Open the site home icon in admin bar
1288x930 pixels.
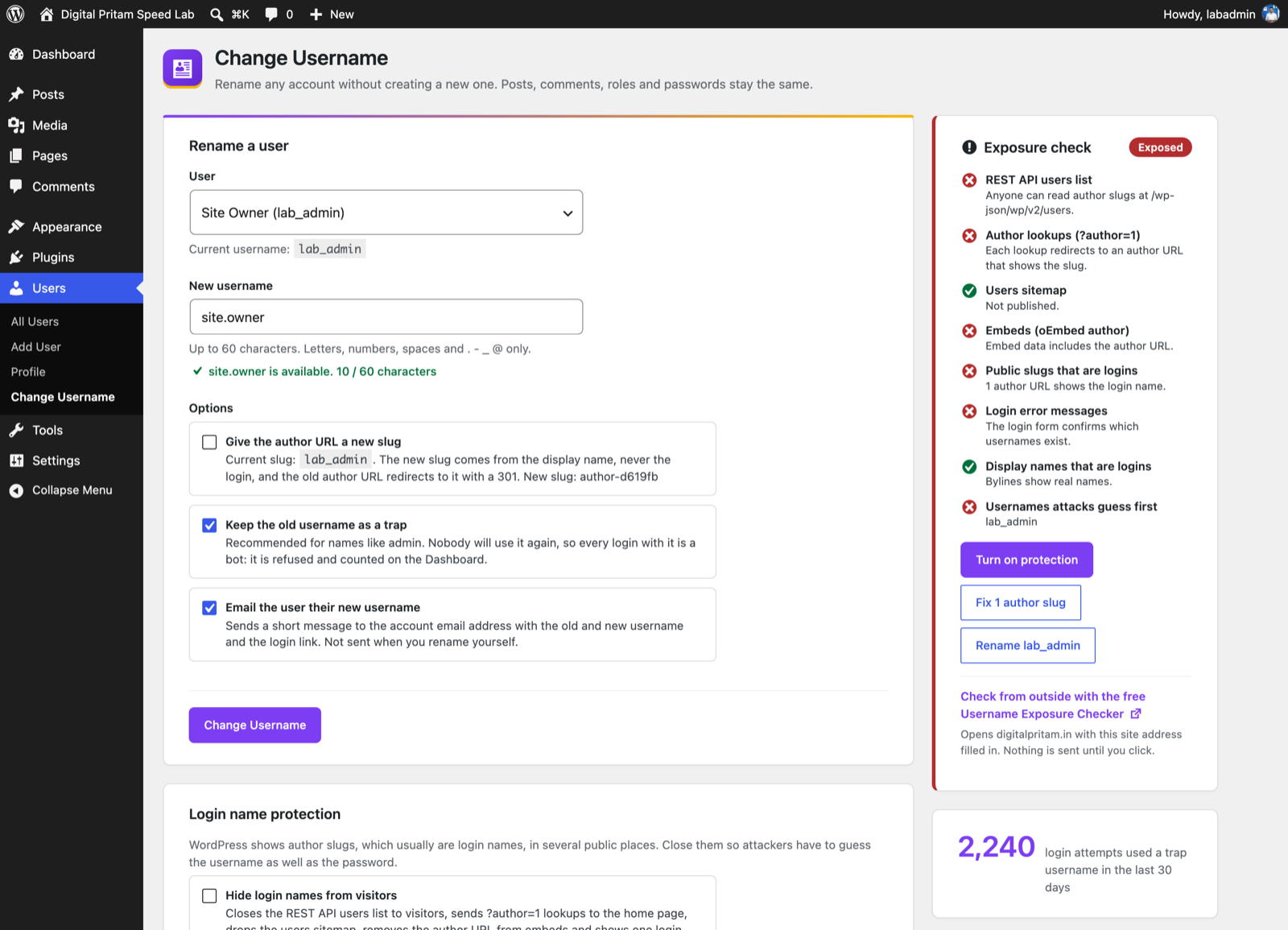[x=47, y=14]
